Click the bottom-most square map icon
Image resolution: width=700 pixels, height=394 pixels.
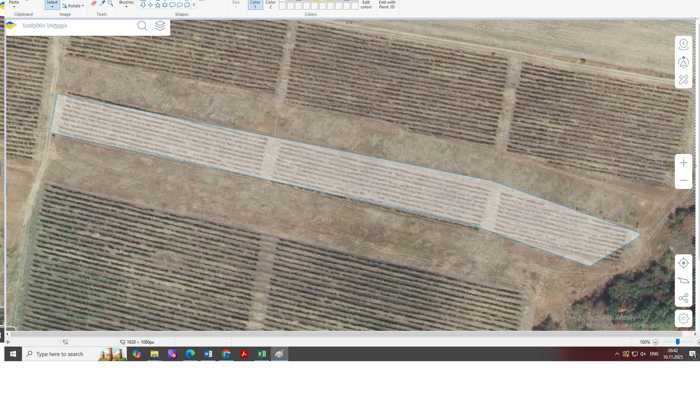click(x=683, y=318)
